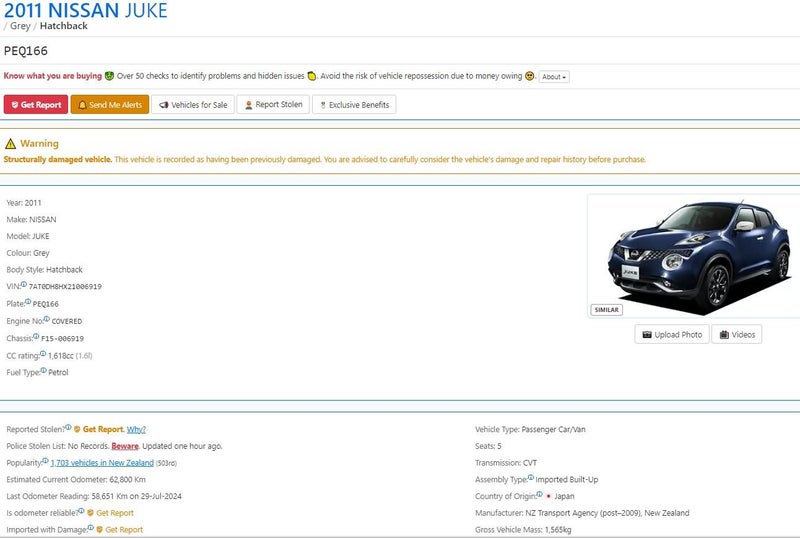The height and width of the screenshot is (538, 800).
Task: Open the Engine No info icon
Action: pos(46,319)
